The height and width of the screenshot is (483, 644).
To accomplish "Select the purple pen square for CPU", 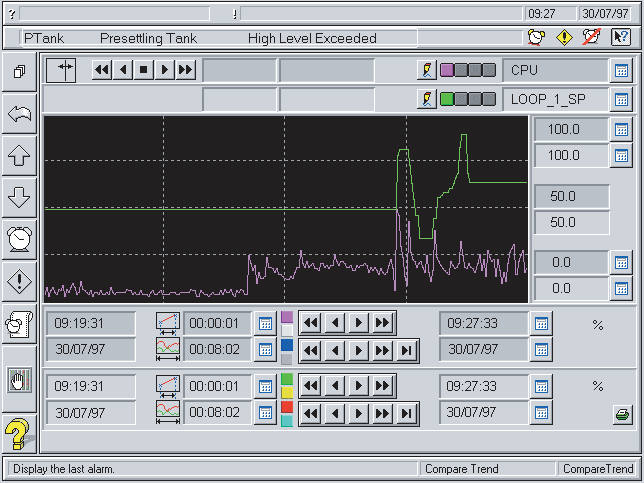I will pyautogui.click(x=447, y=70).
